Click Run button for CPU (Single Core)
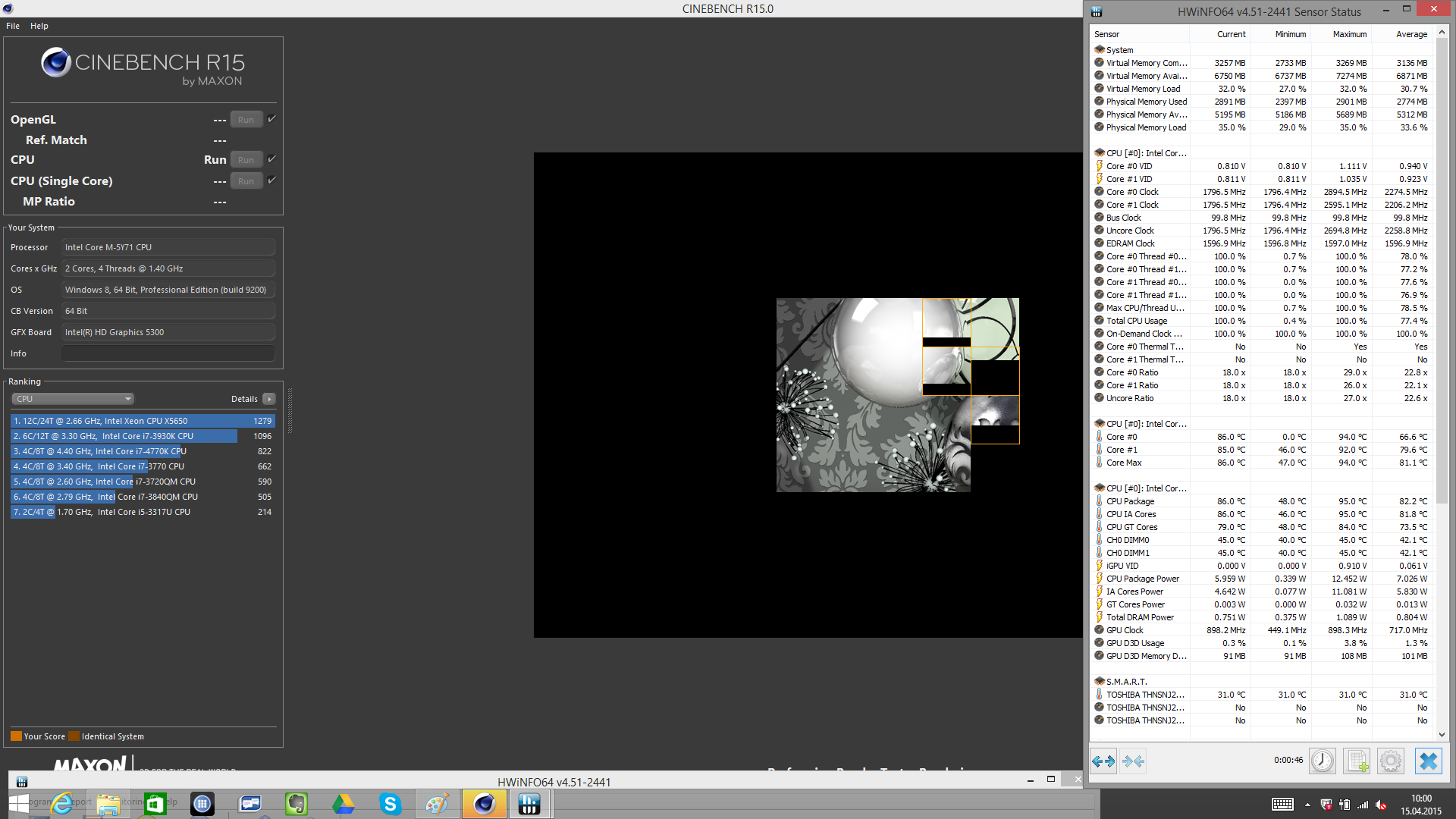The width and height of the screenshot is (1456, 819). point(246,180)
